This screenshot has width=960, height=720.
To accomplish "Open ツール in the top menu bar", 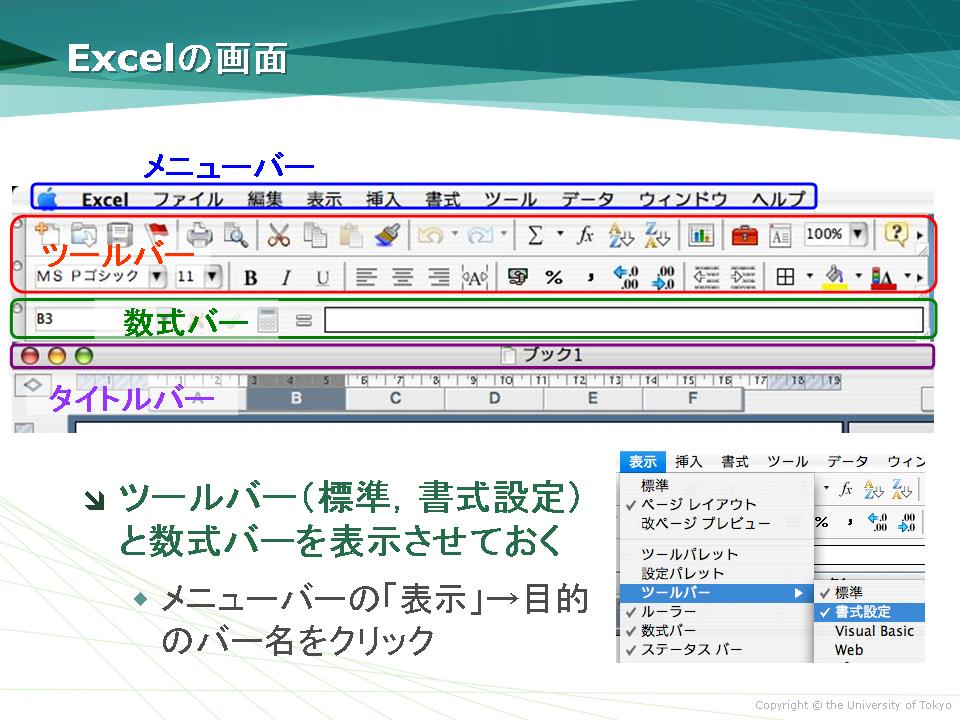I will (x=511, y=199).
